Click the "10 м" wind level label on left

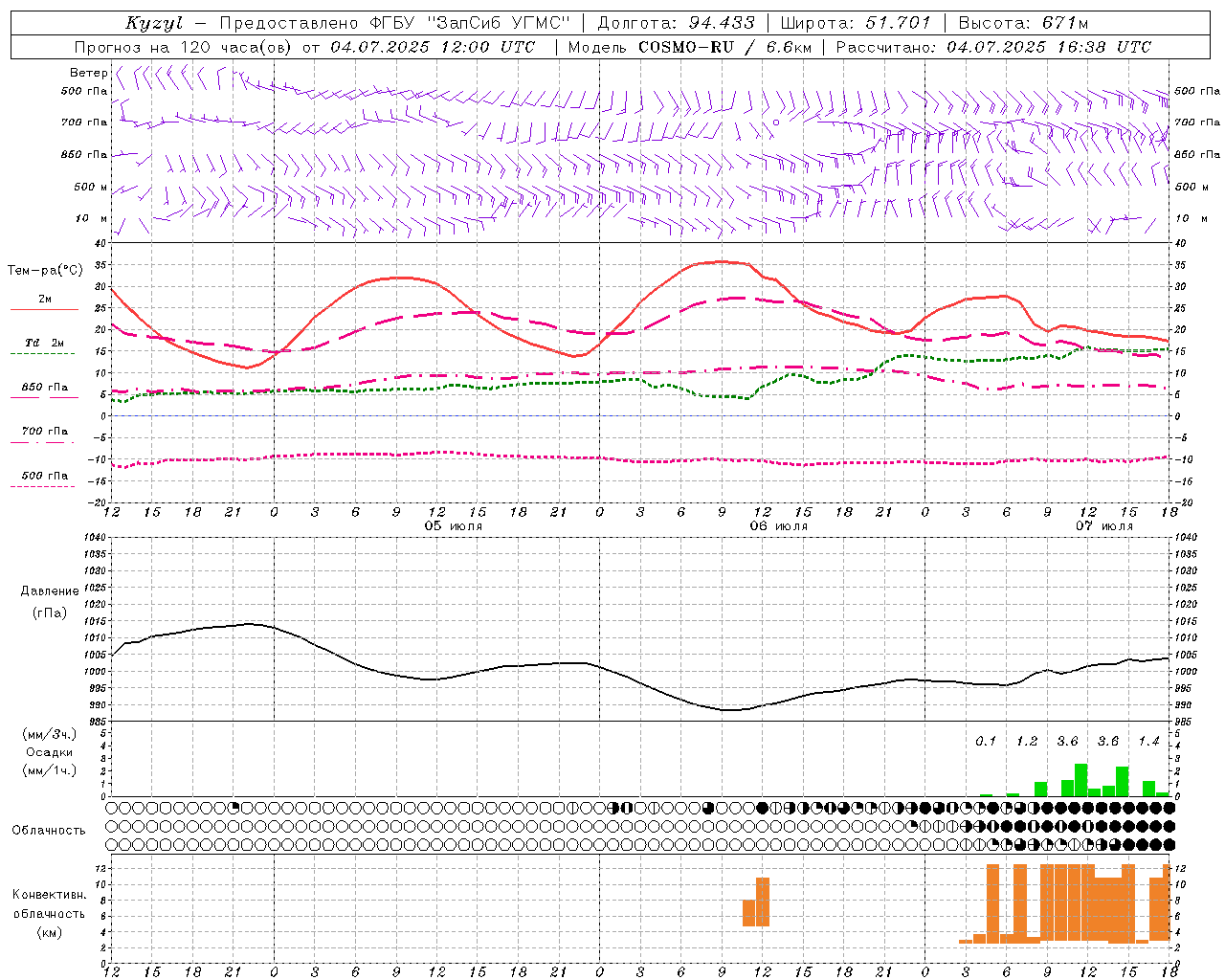point(92,218)
